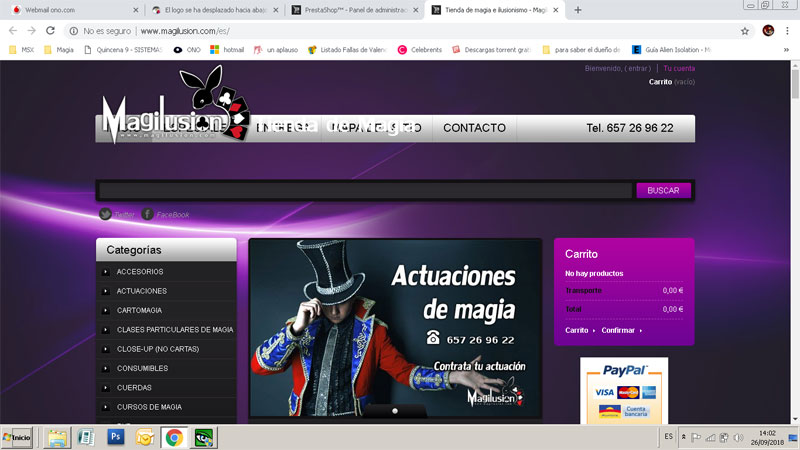The height and width of the screenshot is (450, 800).
Task: Open the CONTACTO menu item
Action: tap(474, 128)
